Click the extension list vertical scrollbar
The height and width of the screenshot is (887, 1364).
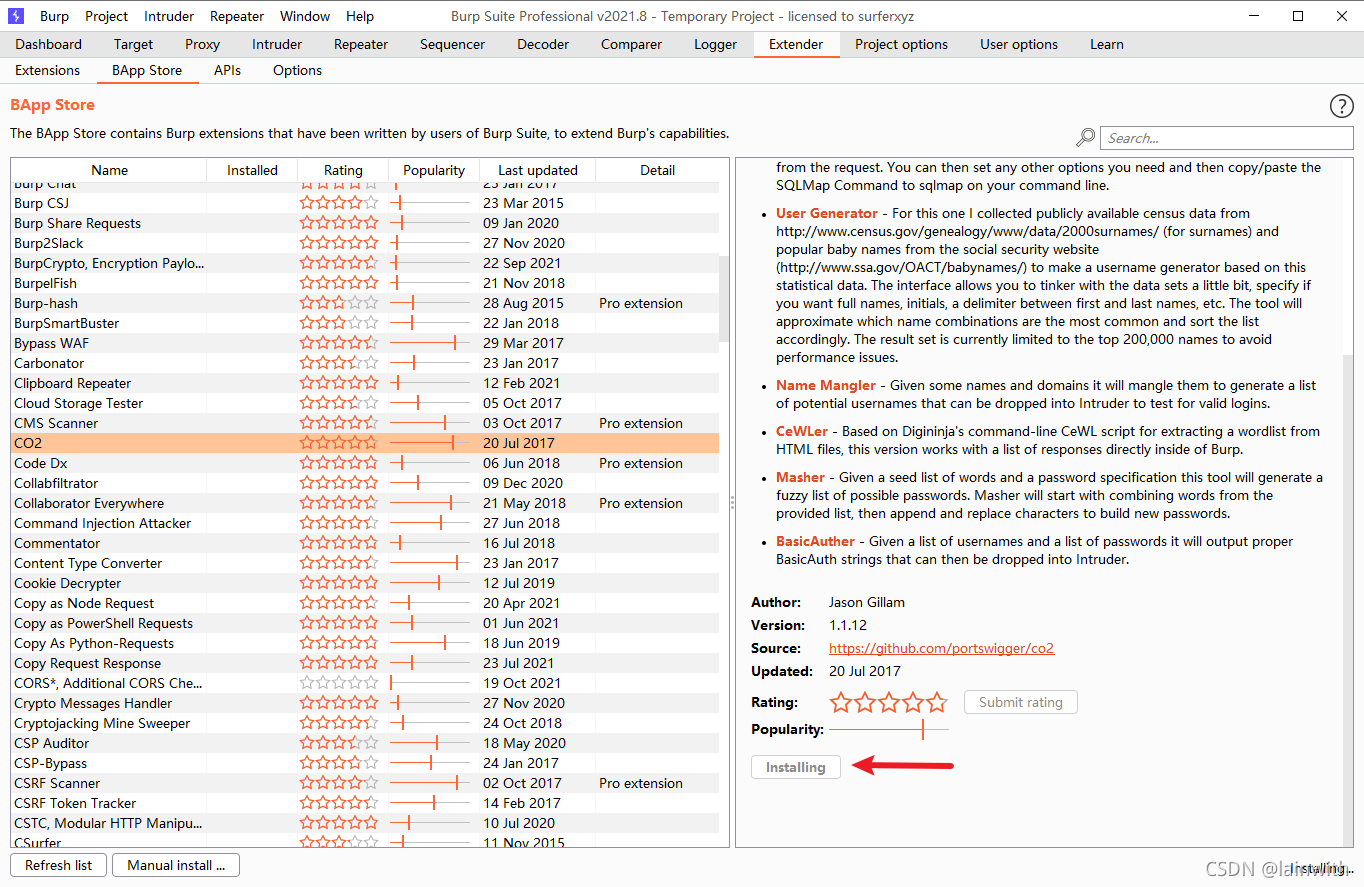pyautogui.click(x=724, y=300)
